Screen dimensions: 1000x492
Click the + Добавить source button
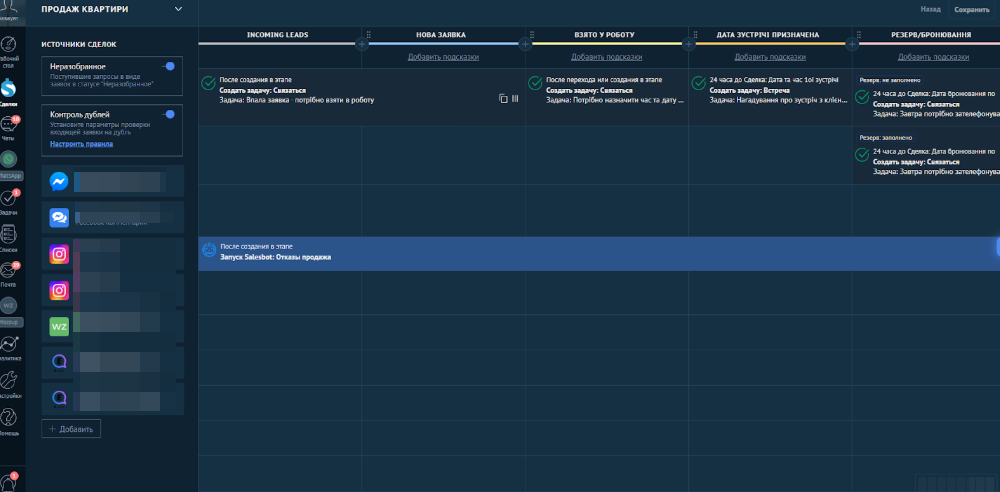click(x=71, y=429)
